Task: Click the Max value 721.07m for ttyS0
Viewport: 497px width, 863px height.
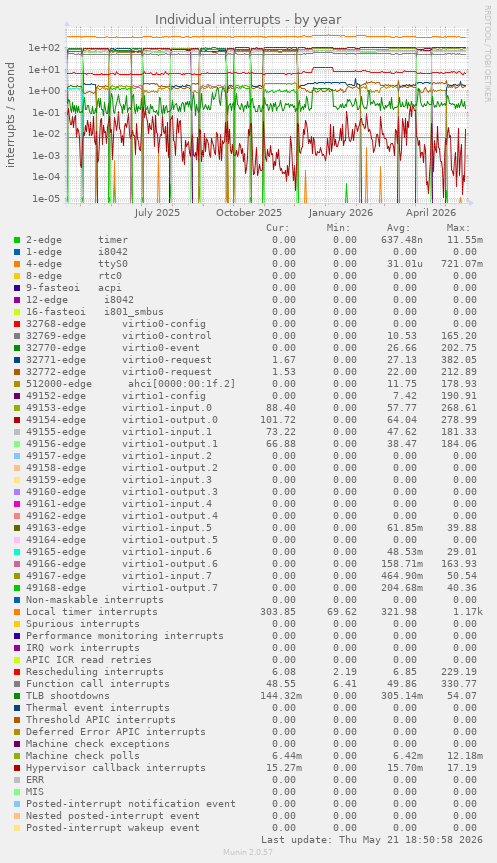Action: tap(462, 264)
